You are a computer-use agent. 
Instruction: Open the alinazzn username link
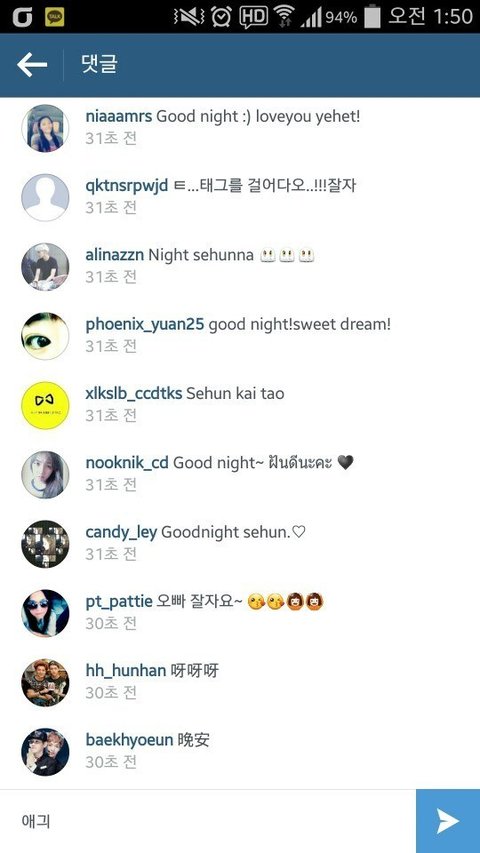click(x=115, y=255)
